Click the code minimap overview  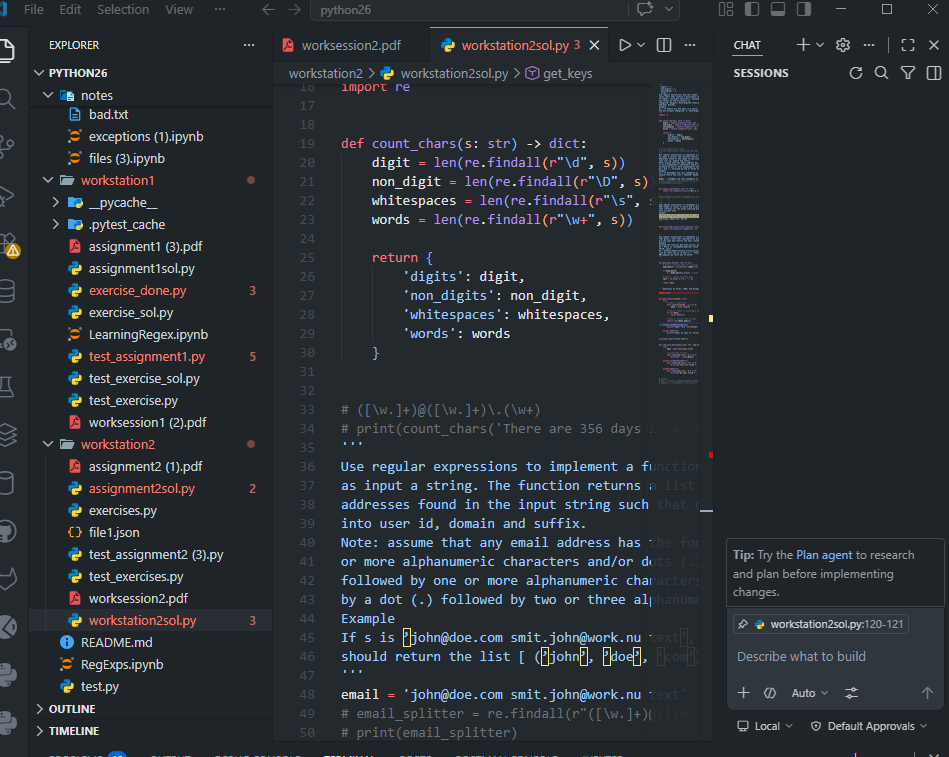coord(678,235)
